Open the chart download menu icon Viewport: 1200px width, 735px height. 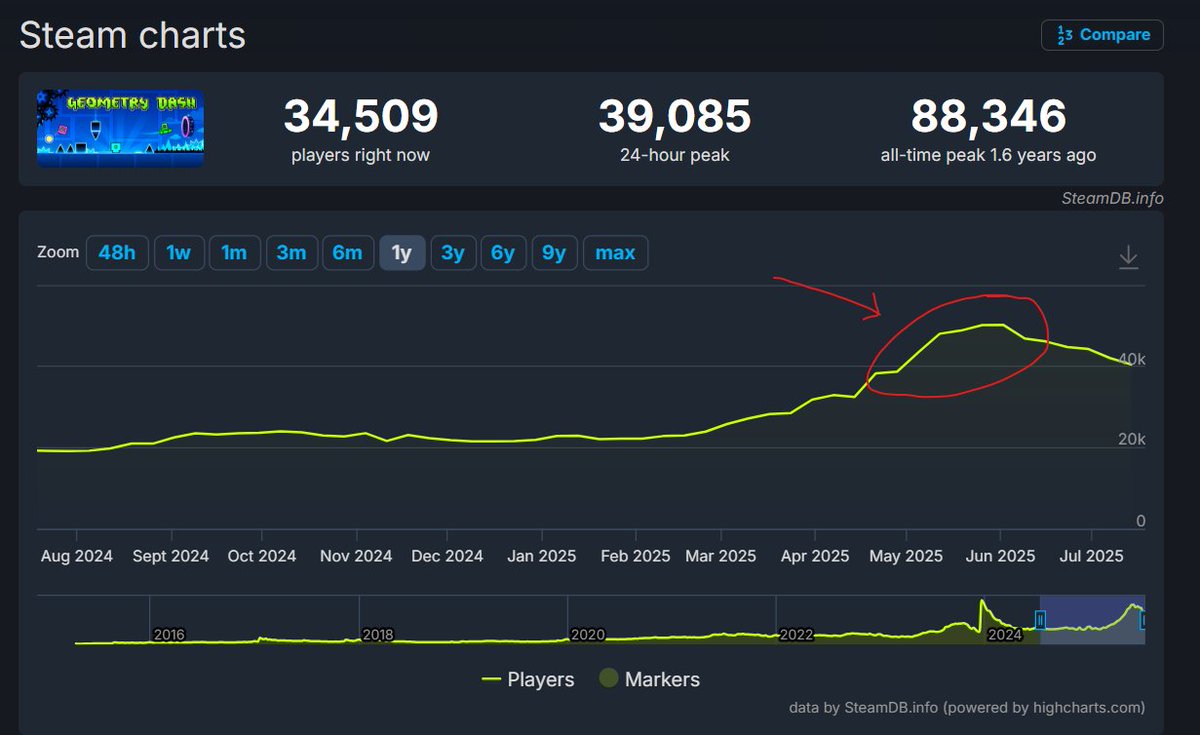click(x=1128, y=258)
